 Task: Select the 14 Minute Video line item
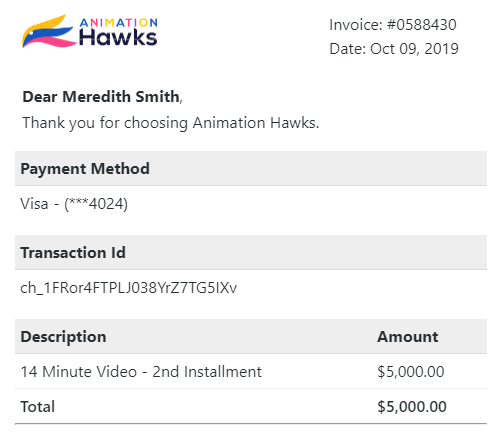(x=141, y=372)
